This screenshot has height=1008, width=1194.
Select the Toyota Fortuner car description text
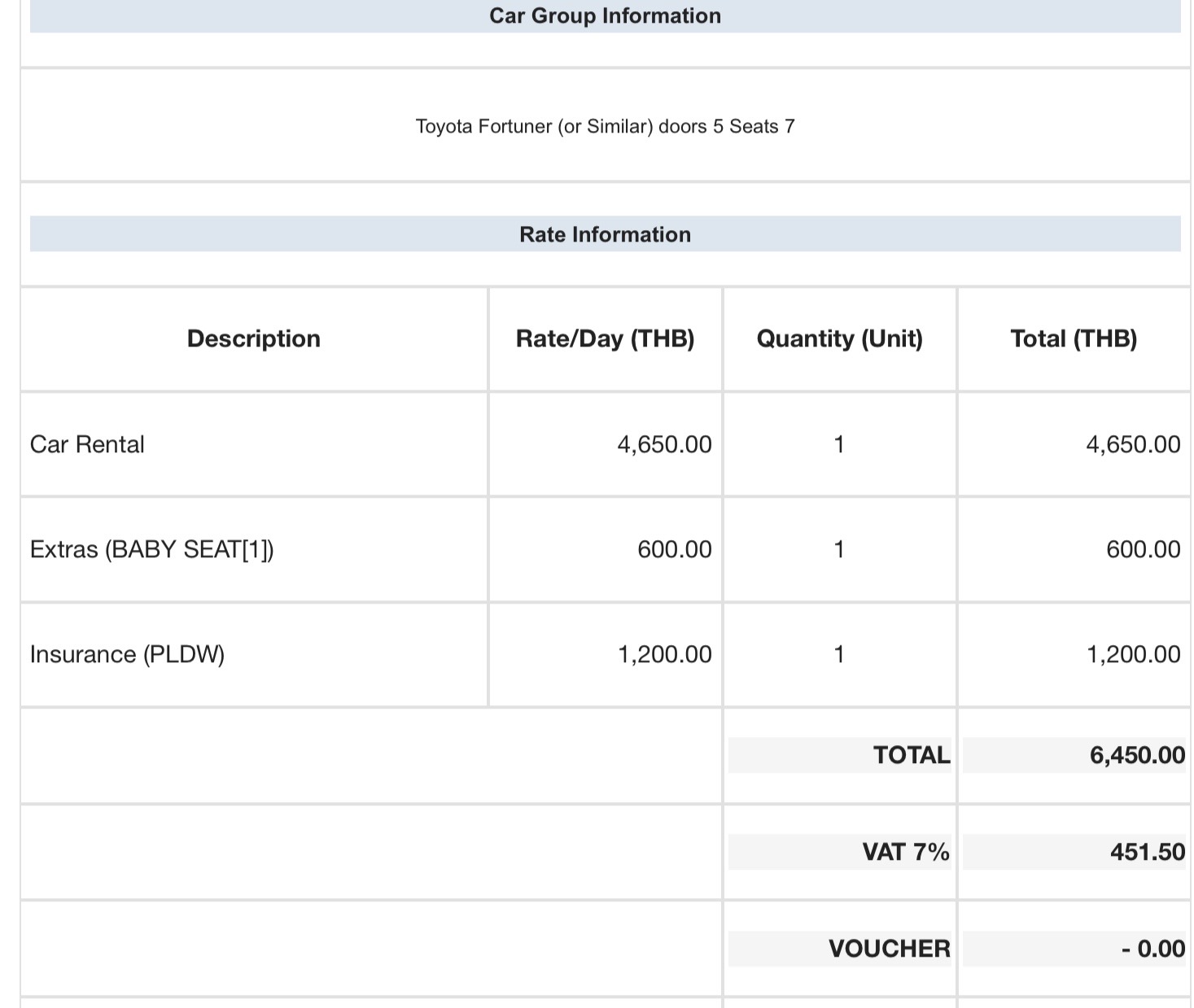pyautogui.click(x=605, y=127)
